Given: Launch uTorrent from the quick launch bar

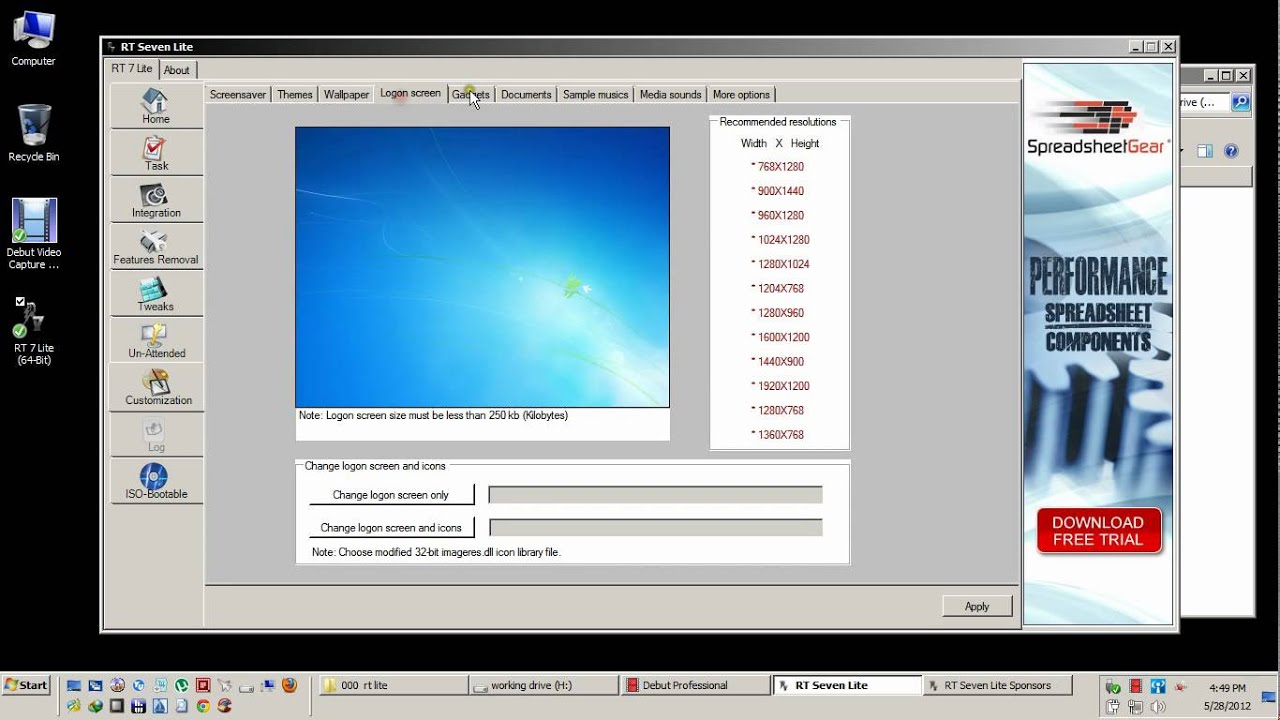Looking at the screenshot, I should point(182,685).
